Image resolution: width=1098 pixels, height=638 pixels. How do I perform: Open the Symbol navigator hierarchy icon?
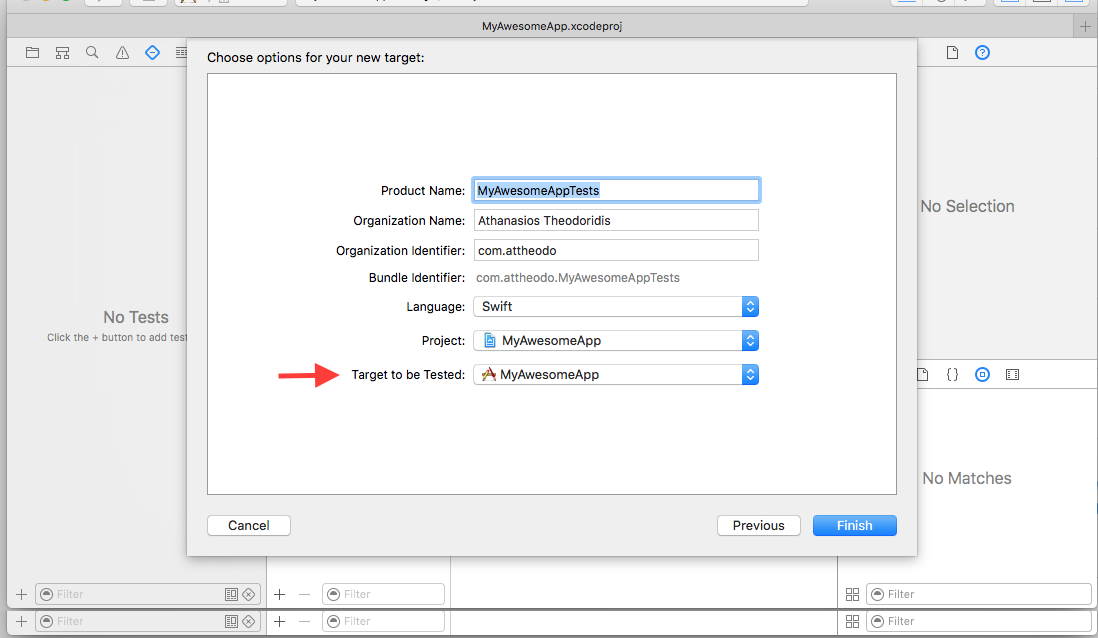[62, 53]
